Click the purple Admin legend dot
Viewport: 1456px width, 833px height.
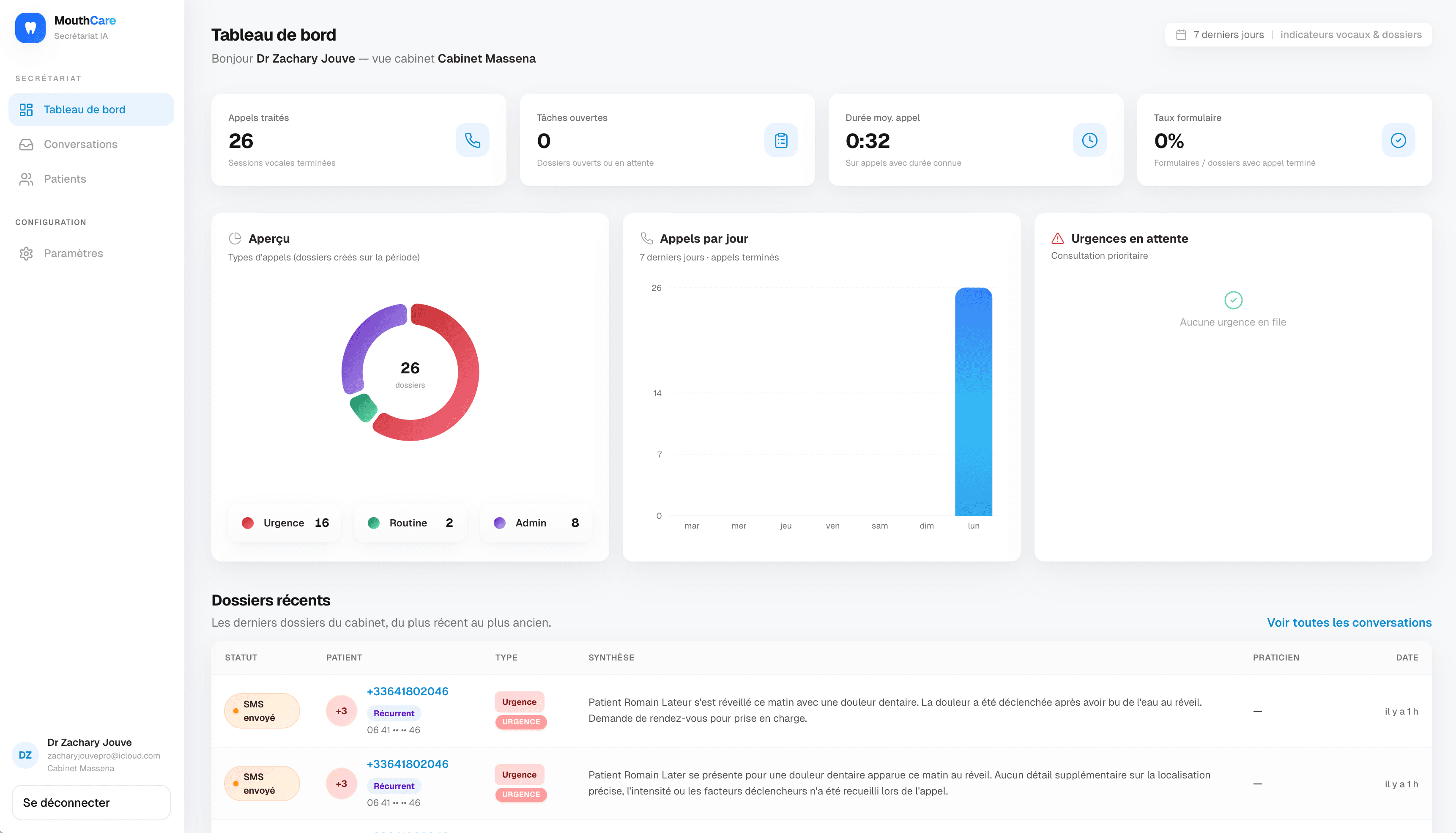pos(499,523)
